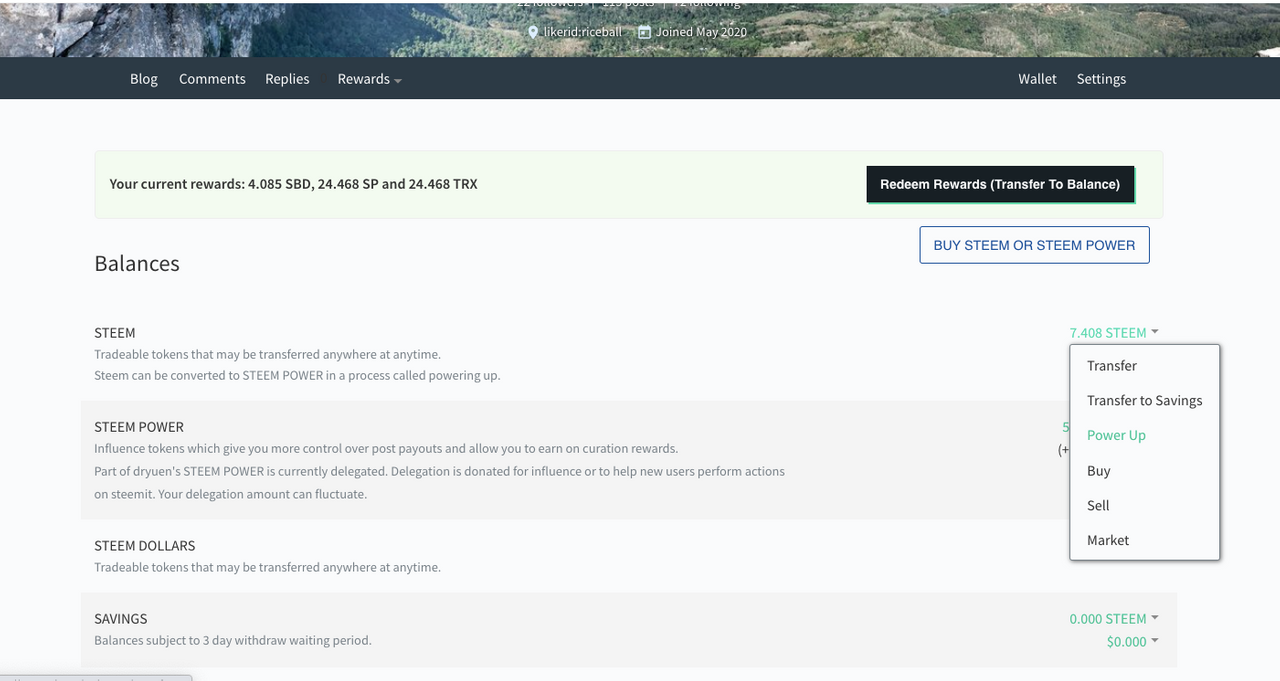
Task: Click the calendar icon beside Joined May 2020
Action: click(645, 32)
